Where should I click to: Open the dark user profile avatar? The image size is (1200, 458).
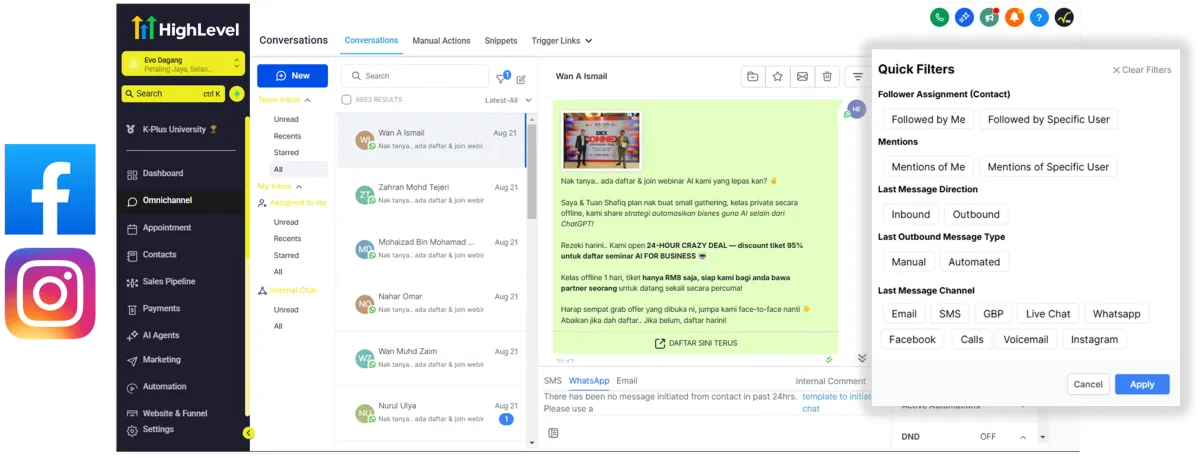[1065, 17]
